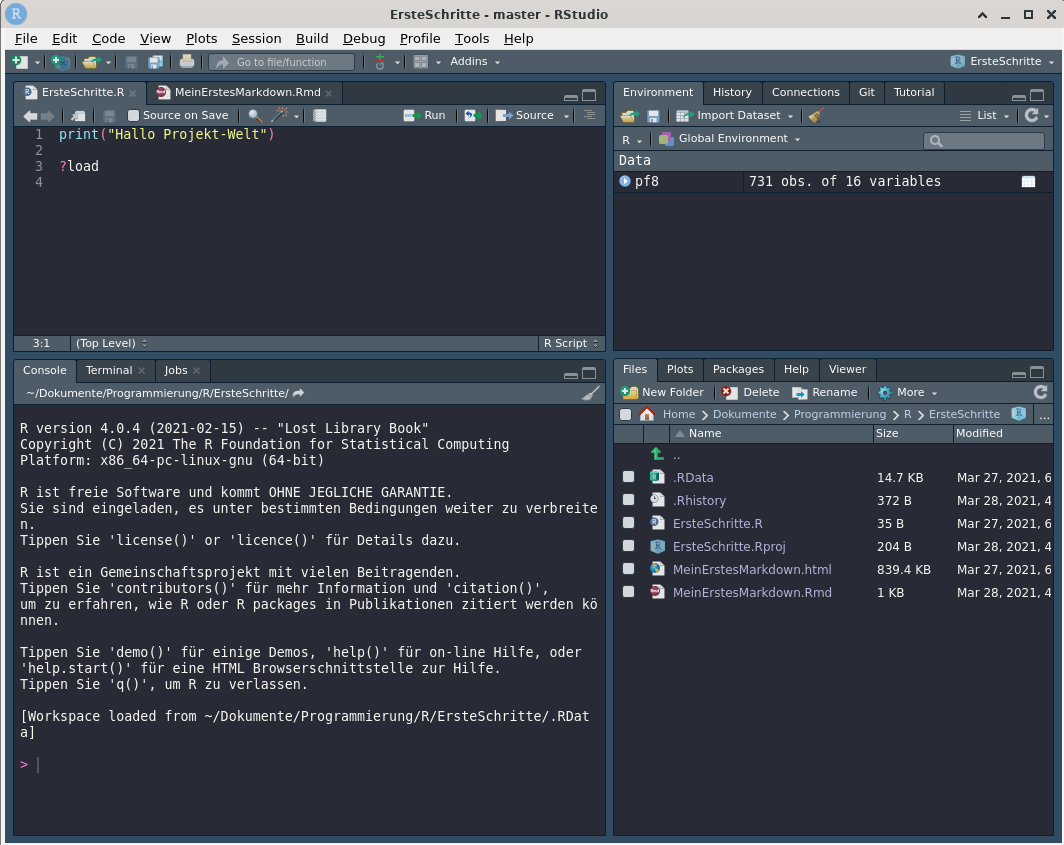Click the Open File folder icon
Viewport: 1064px width, 845px height.
click(x=90, y=62)
